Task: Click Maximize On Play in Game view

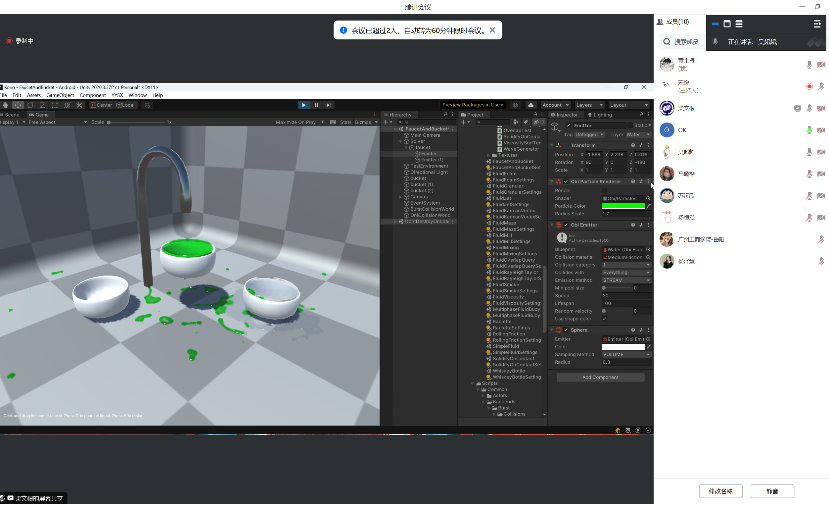Action: [295, 122]
